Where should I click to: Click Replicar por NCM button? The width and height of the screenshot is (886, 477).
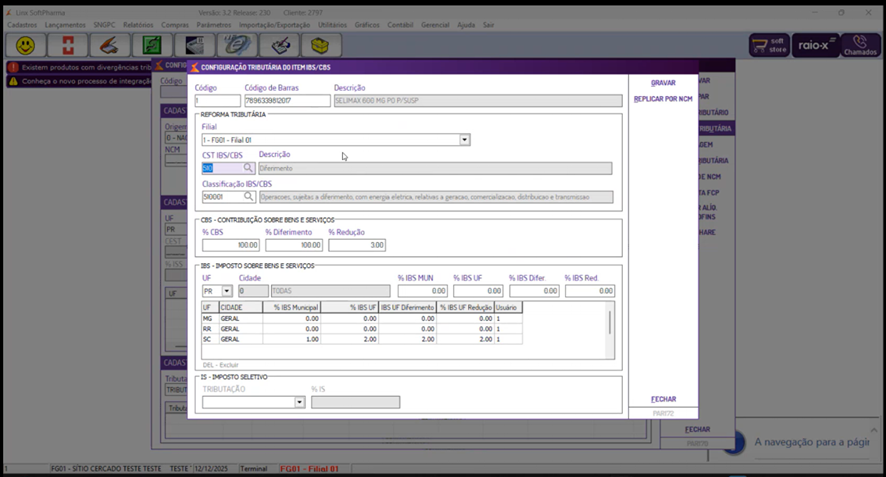(x=663, y=99)
